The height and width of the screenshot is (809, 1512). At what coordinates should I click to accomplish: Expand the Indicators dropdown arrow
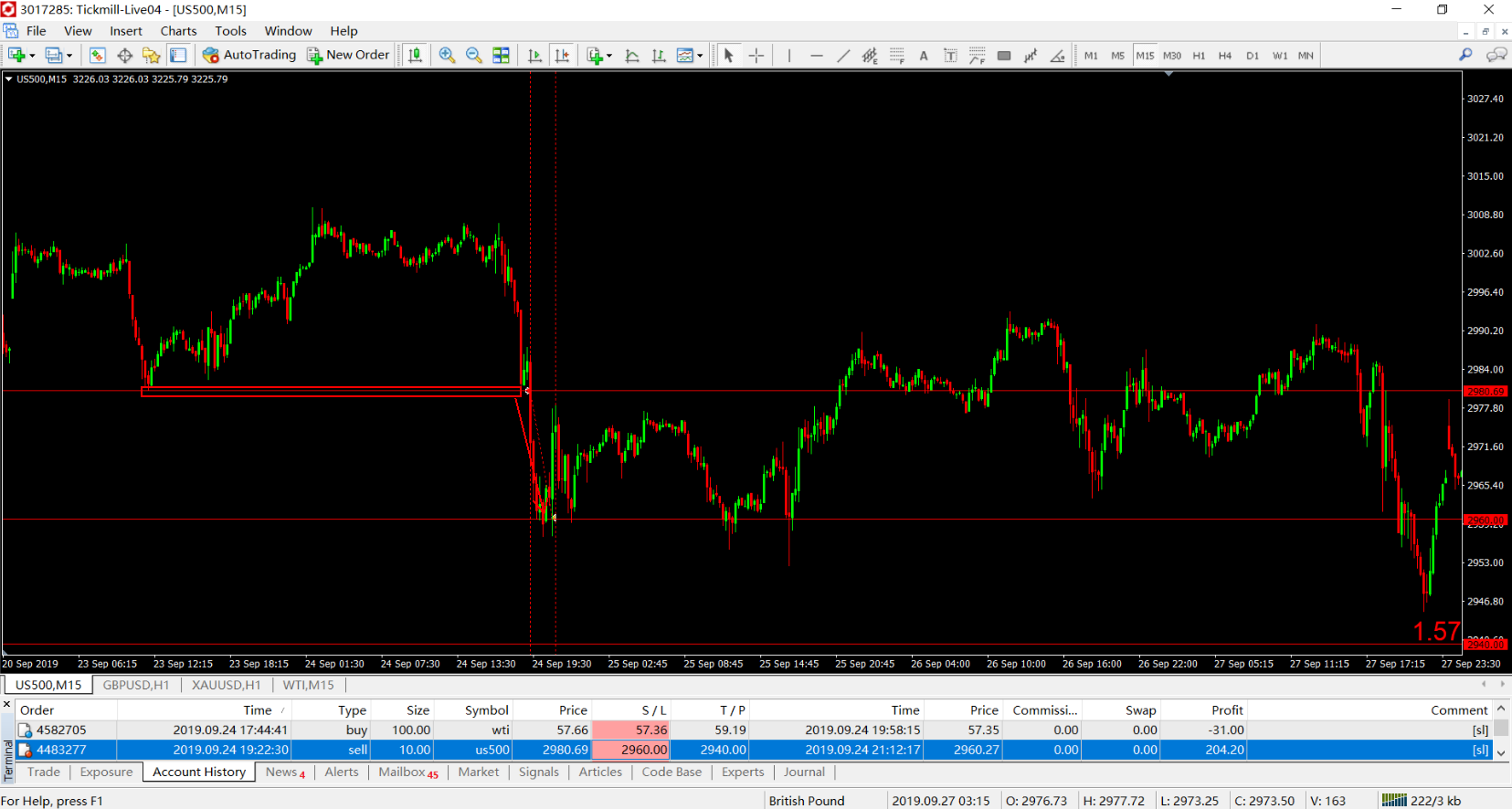pyautogui.click(x=609, y=56)
